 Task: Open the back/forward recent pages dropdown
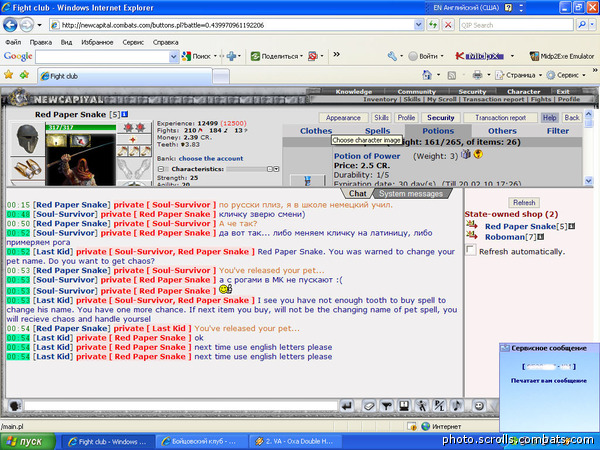coord(39,26)
